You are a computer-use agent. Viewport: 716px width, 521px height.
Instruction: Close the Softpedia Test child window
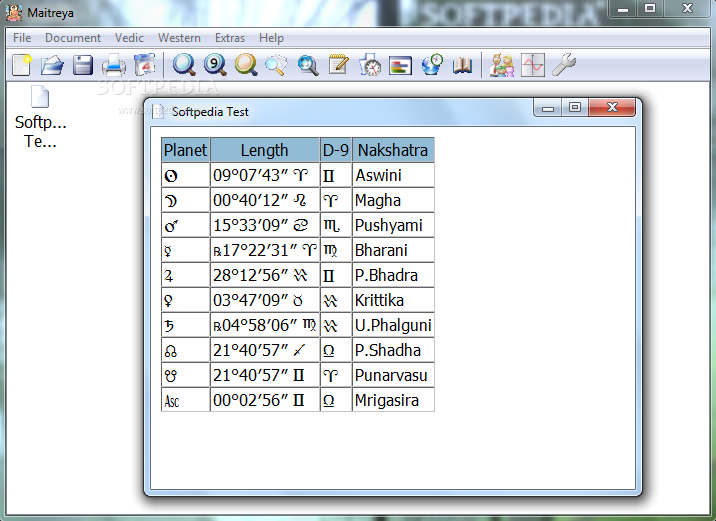click(x=612, y=108)
